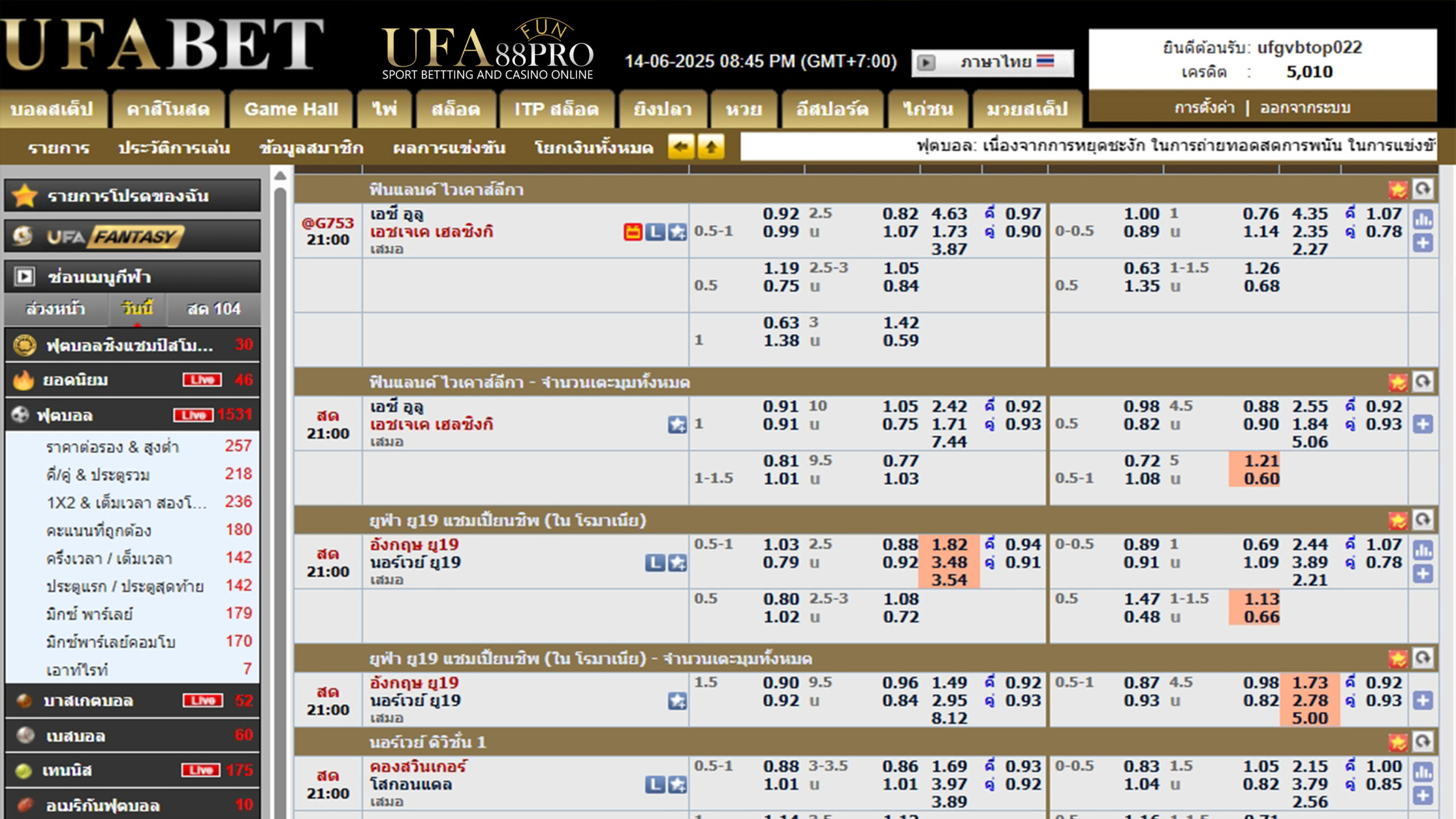This screenshot has height=819, width=1456.
Task: Select odds 4.63 in เอชี อูลู row
Action: 949,213
